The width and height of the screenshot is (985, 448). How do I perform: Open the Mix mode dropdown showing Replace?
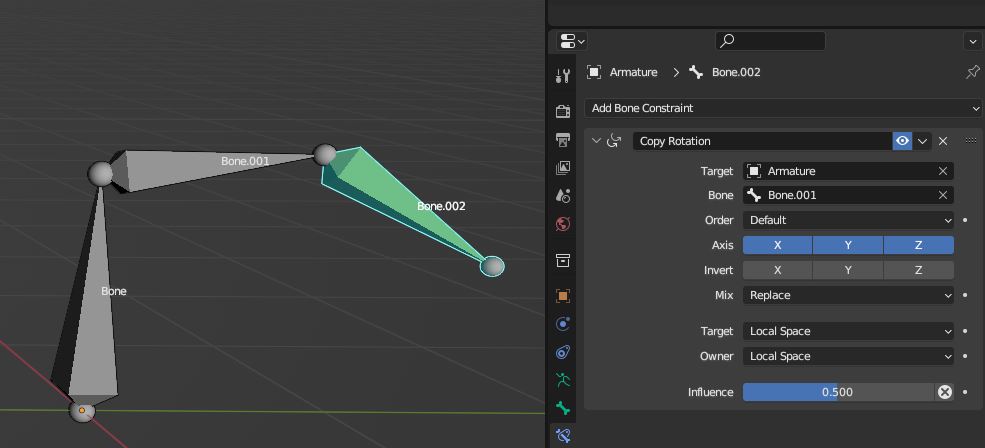848,295
